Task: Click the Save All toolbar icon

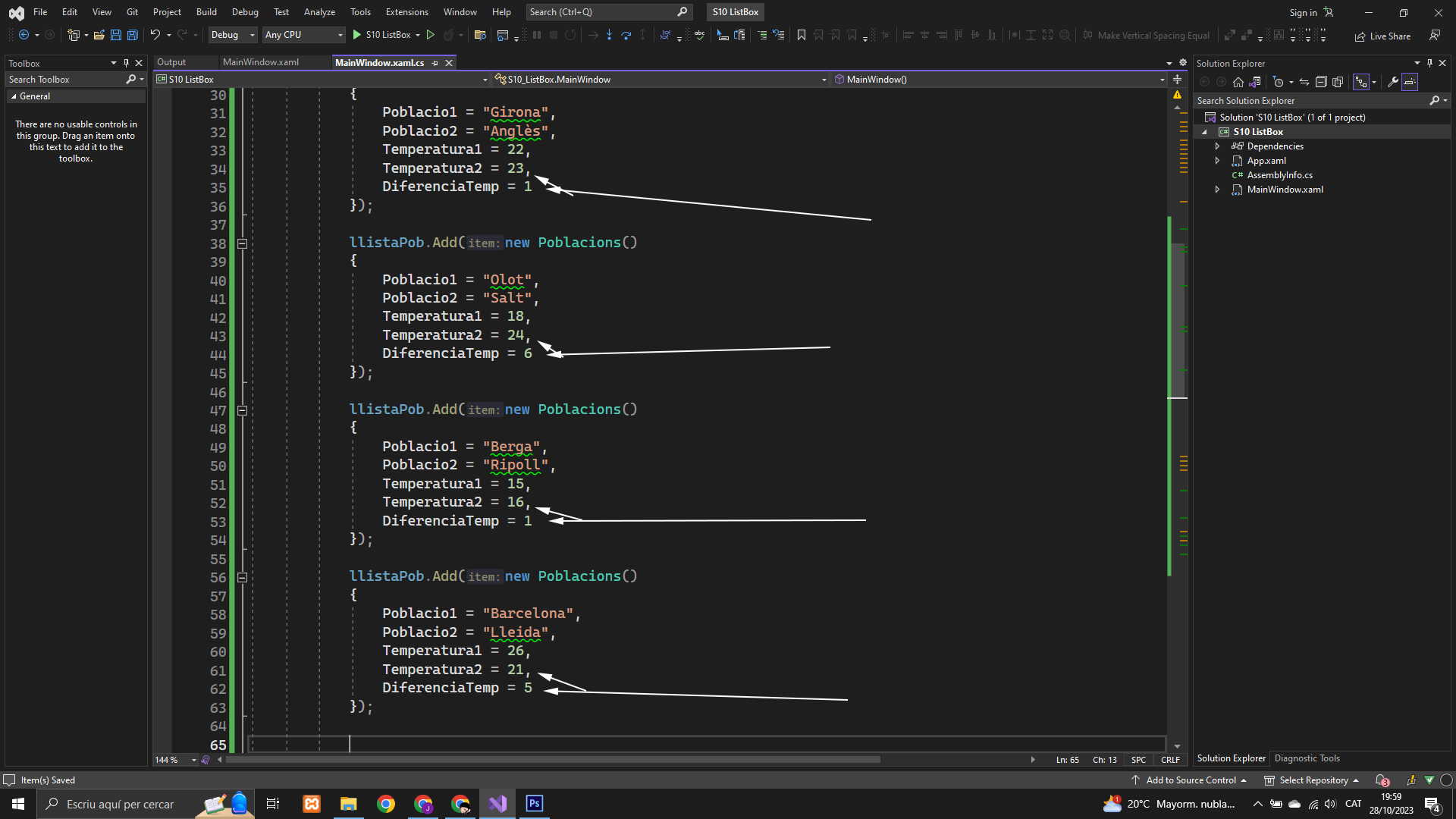Action: (x=133, y=35)
